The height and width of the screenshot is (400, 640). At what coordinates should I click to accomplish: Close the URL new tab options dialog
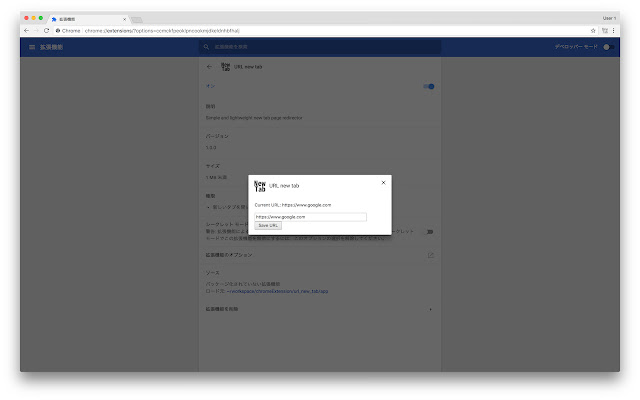click(x=383, y=182)
